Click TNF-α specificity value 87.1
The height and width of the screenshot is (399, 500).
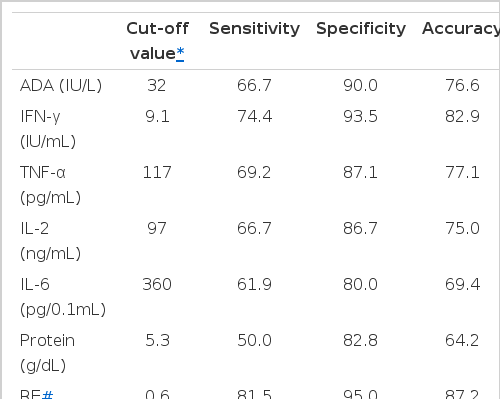click(360, 173)
